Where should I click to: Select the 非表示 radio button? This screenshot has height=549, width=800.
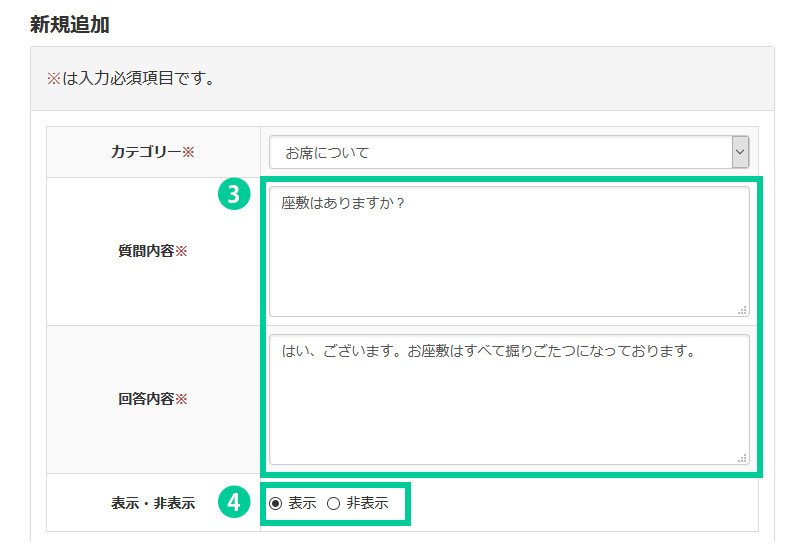333,504
